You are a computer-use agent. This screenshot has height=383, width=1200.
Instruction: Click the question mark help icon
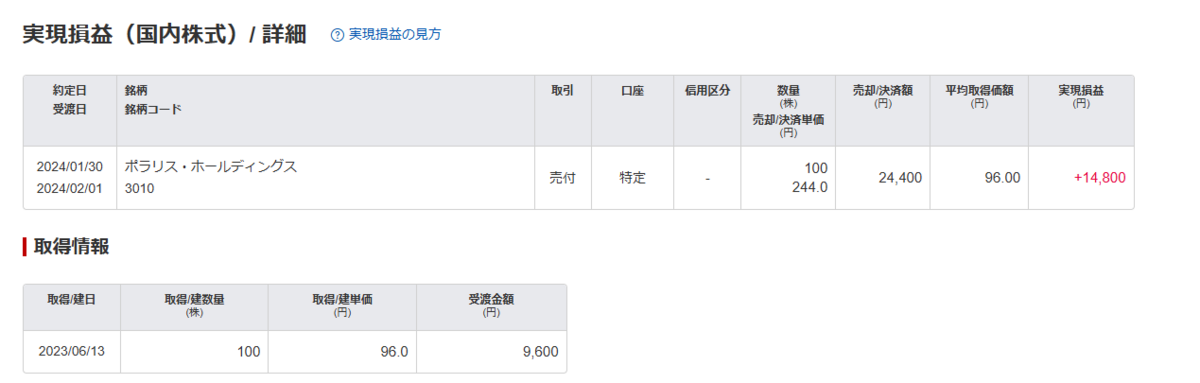337,35
